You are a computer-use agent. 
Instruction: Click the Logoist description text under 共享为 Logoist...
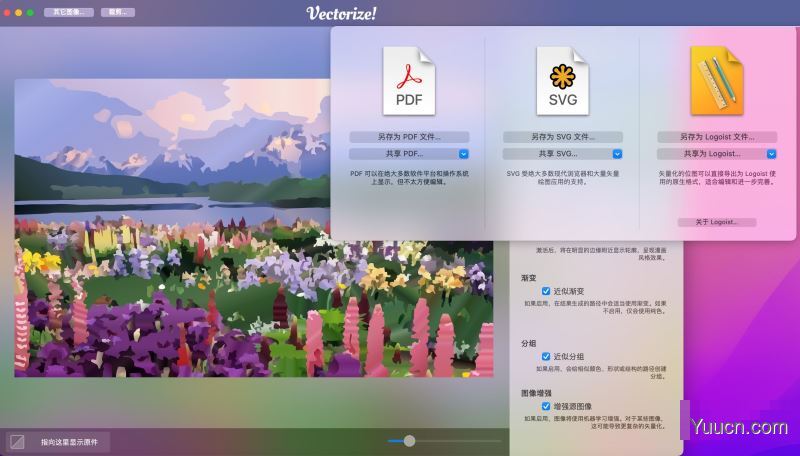coord(717,178)
